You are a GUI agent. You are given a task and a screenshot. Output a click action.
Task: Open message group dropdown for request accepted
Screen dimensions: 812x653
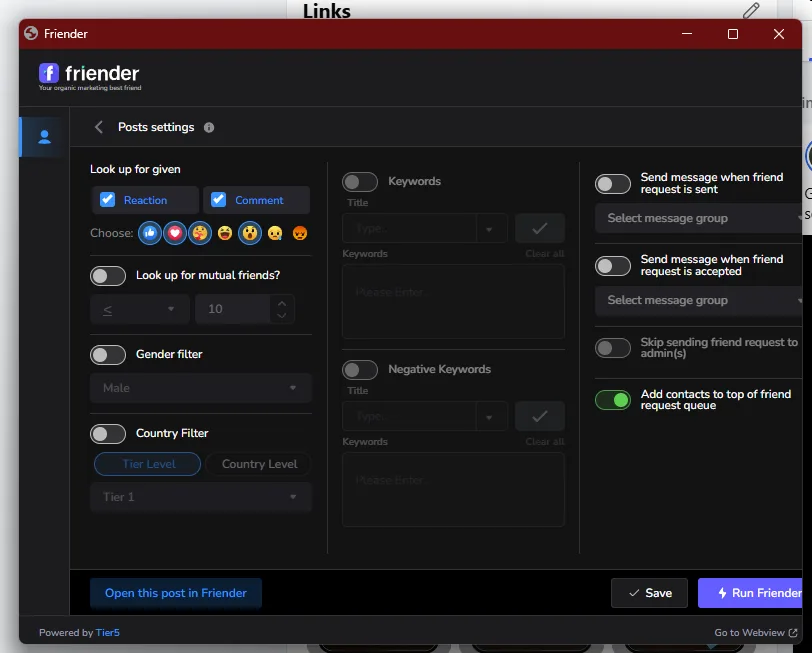tap(698, 300)
